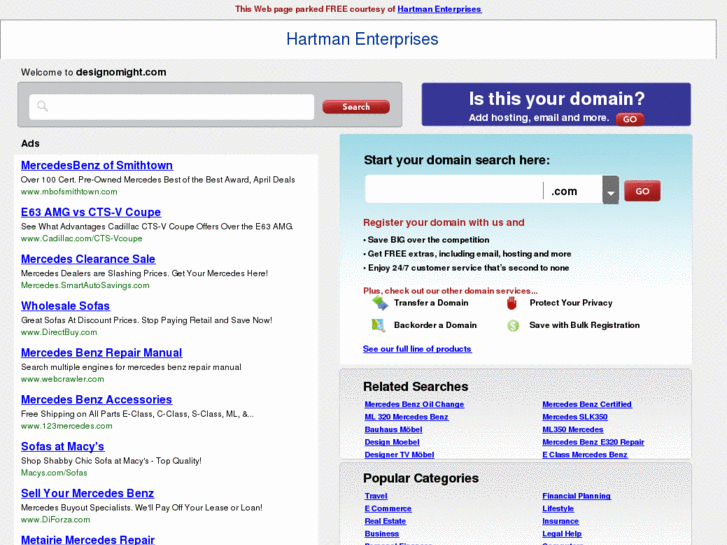
Task: Open Mercedes Benz Oil Change related search
Action: click(x=414, y=404)
